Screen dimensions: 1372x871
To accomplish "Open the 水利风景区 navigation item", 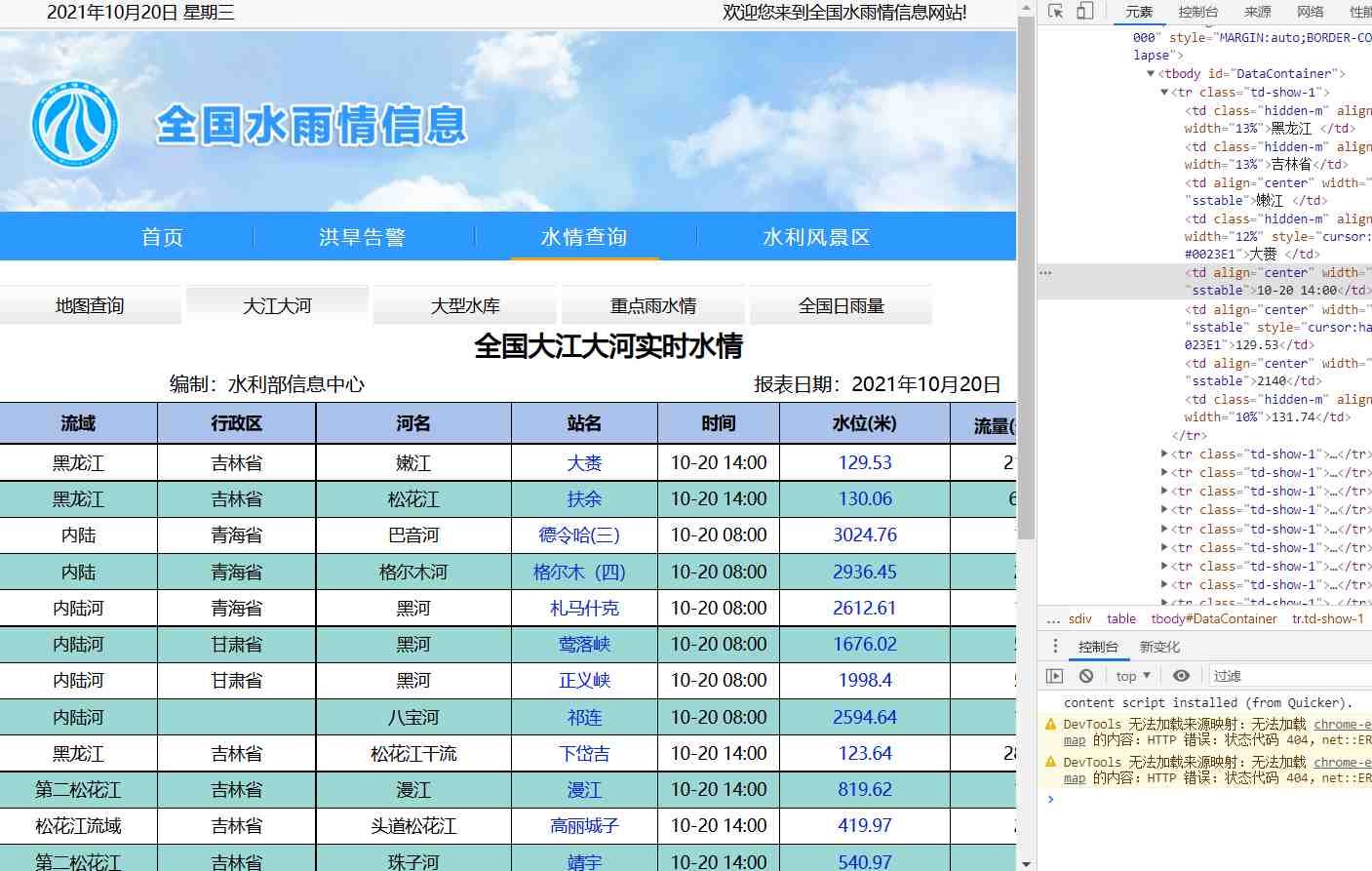I will (816, 237).
